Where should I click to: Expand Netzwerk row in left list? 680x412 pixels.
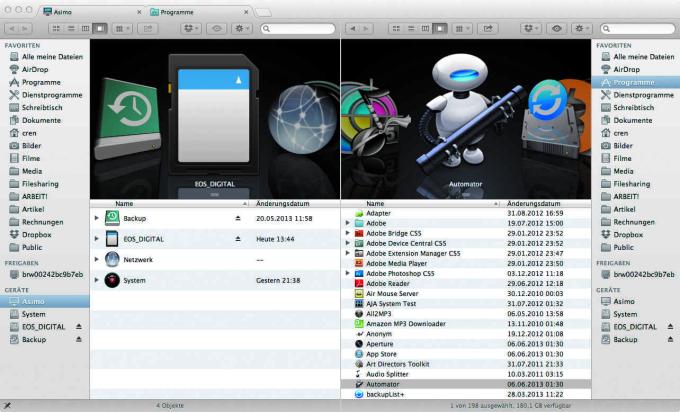tap(97, 259)
